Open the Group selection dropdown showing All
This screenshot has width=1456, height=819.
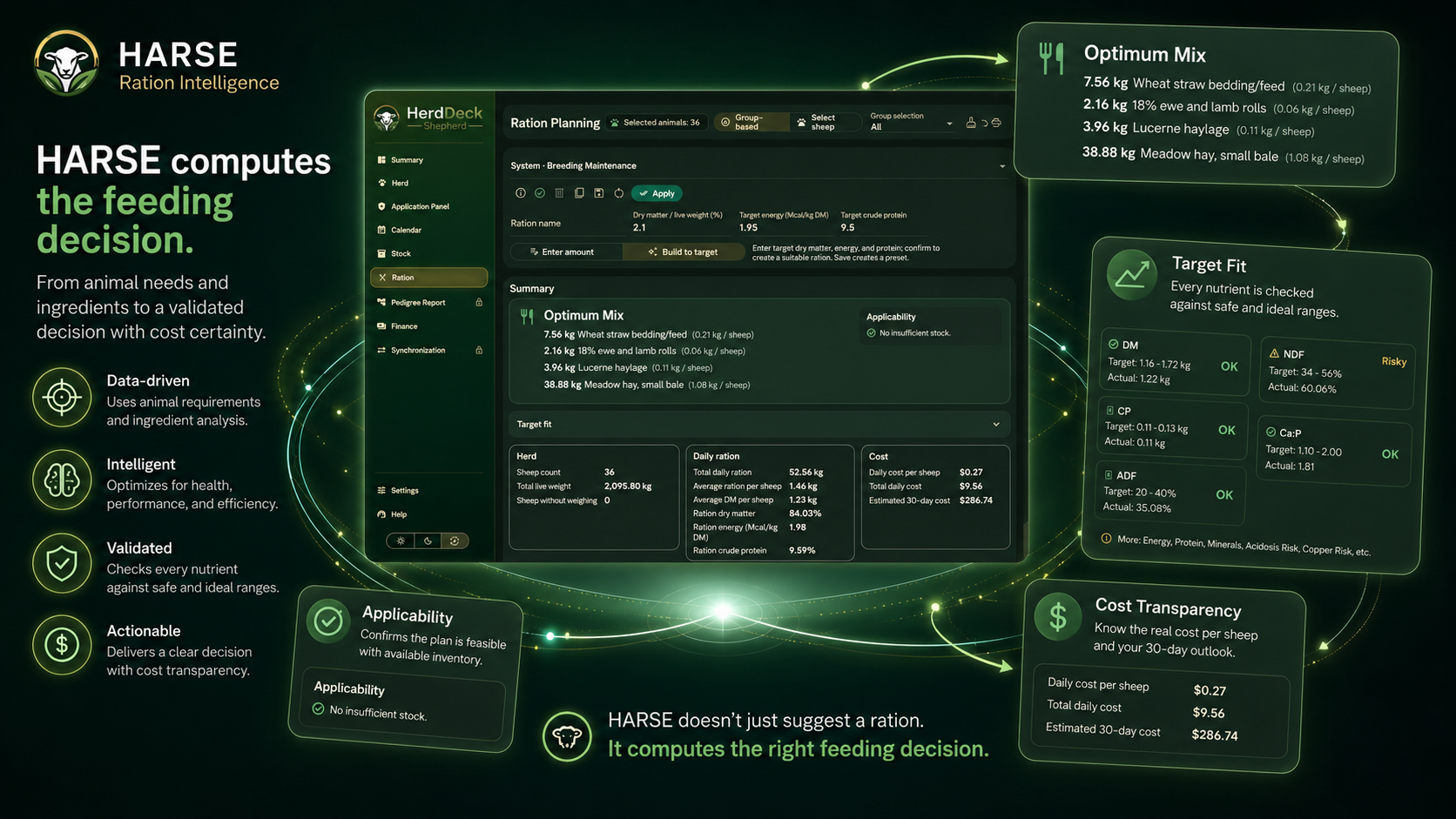(x=911, y=122)
